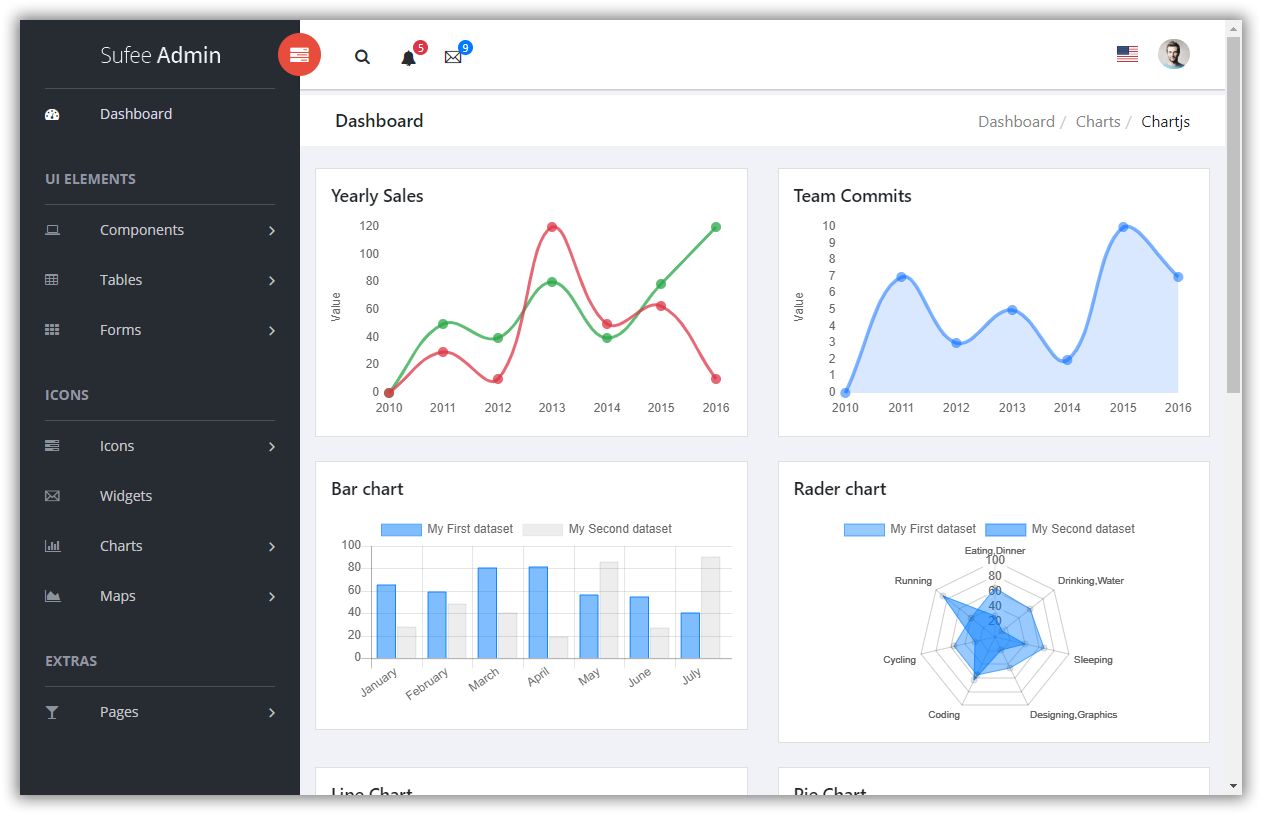Click the Dashboard breadcrumb link
Image resolution: width=1262 pixels, height=815 pixels.
coord(1016,121)
